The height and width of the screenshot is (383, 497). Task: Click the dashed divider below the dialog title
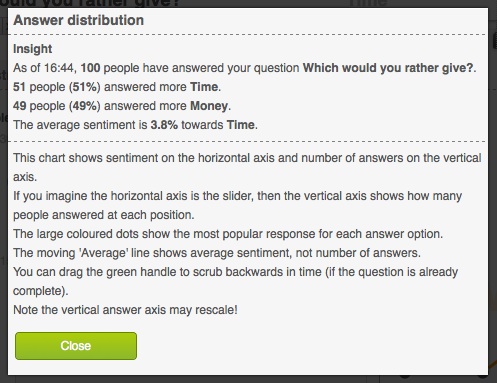point(247,34)
